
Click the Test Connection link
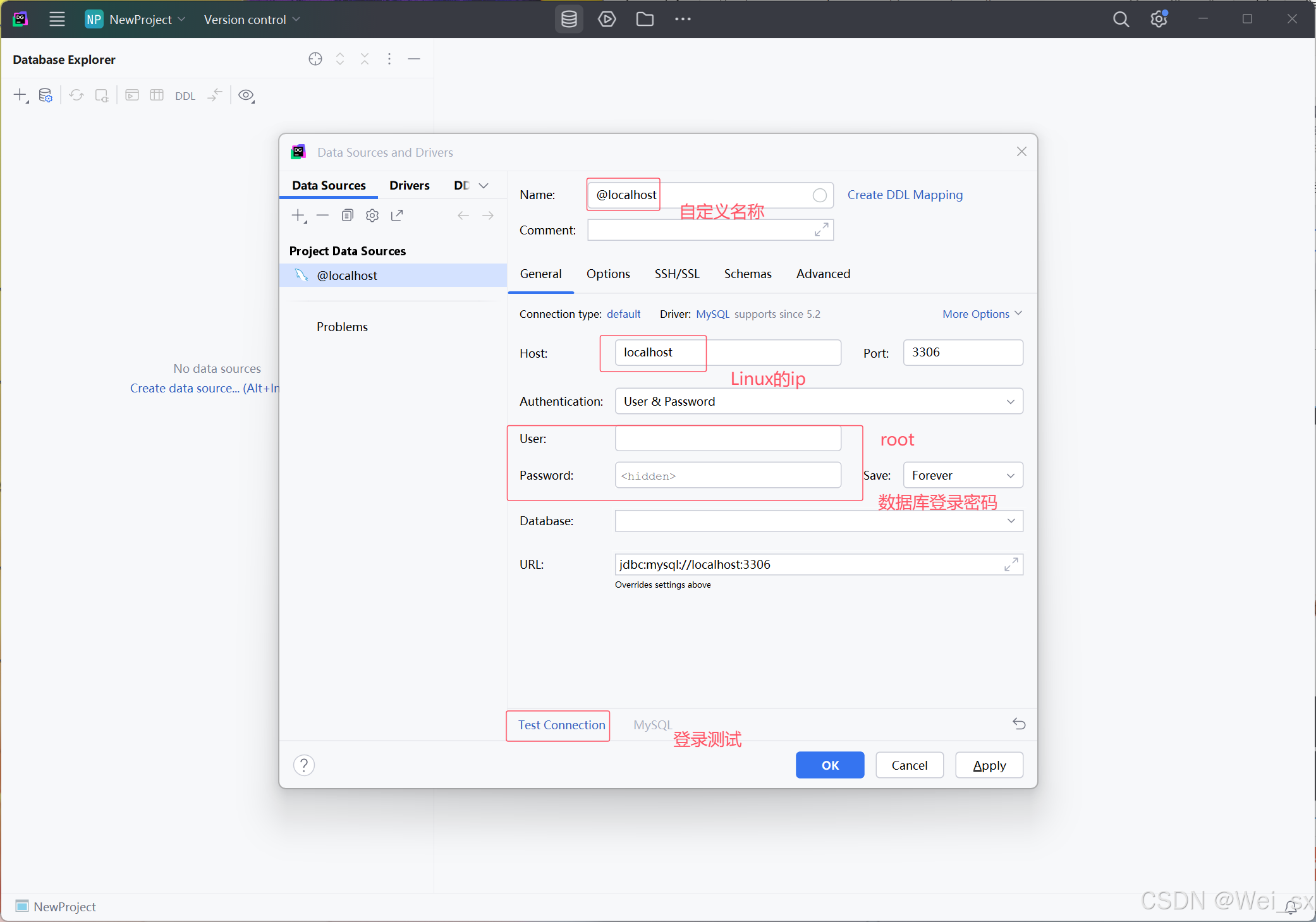[561, 725]
